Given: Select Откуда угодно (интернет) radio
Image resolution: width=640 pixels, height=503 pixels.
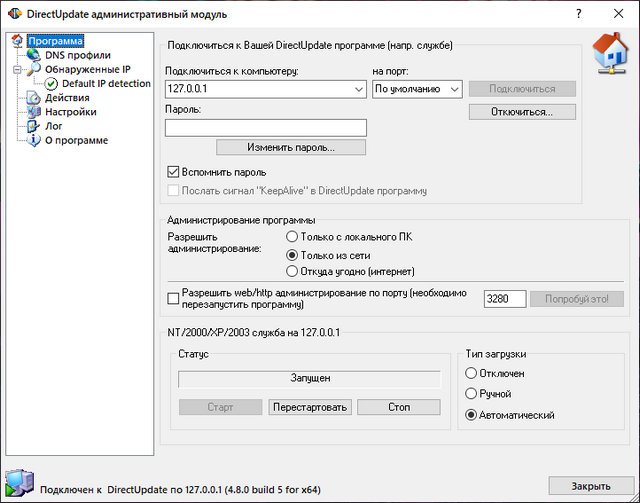Looking at the screenshot, I should (x=292, y=272).
